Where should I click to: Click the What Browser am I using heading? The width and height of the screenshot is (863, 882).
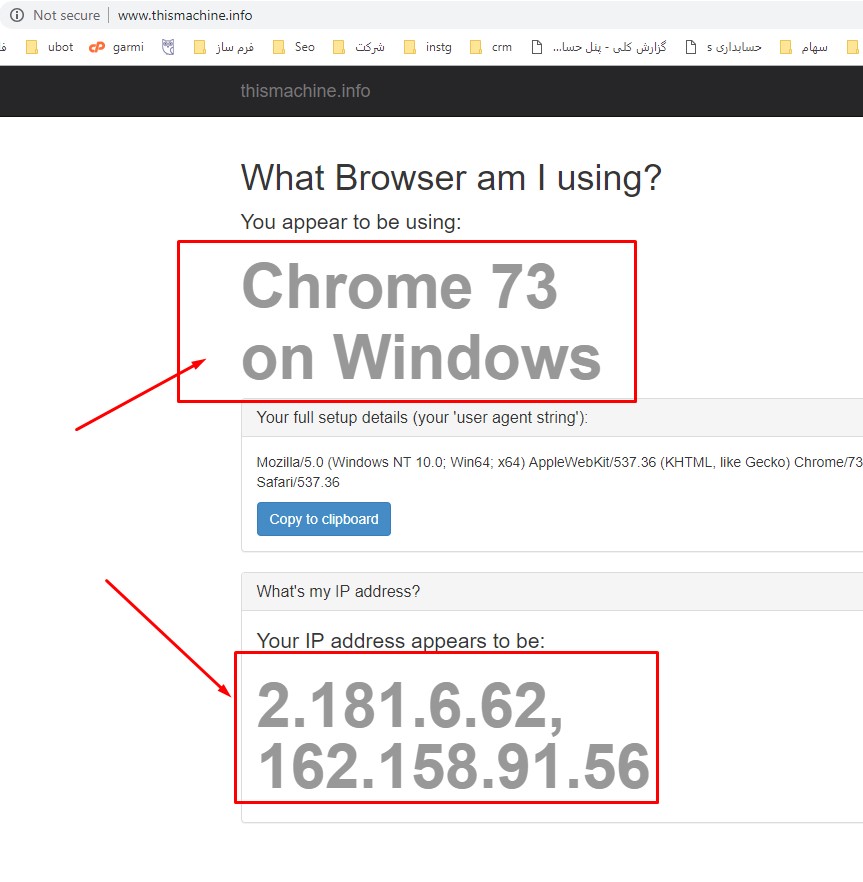tap(451, 178)
